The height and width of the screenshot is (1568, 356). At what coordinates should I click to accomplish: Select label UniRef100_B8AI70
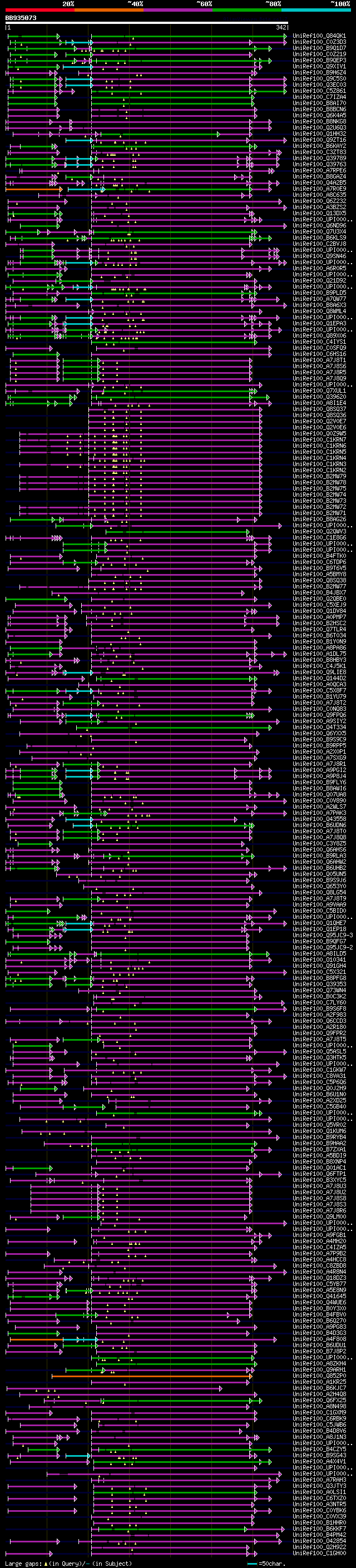coord(319,103)
